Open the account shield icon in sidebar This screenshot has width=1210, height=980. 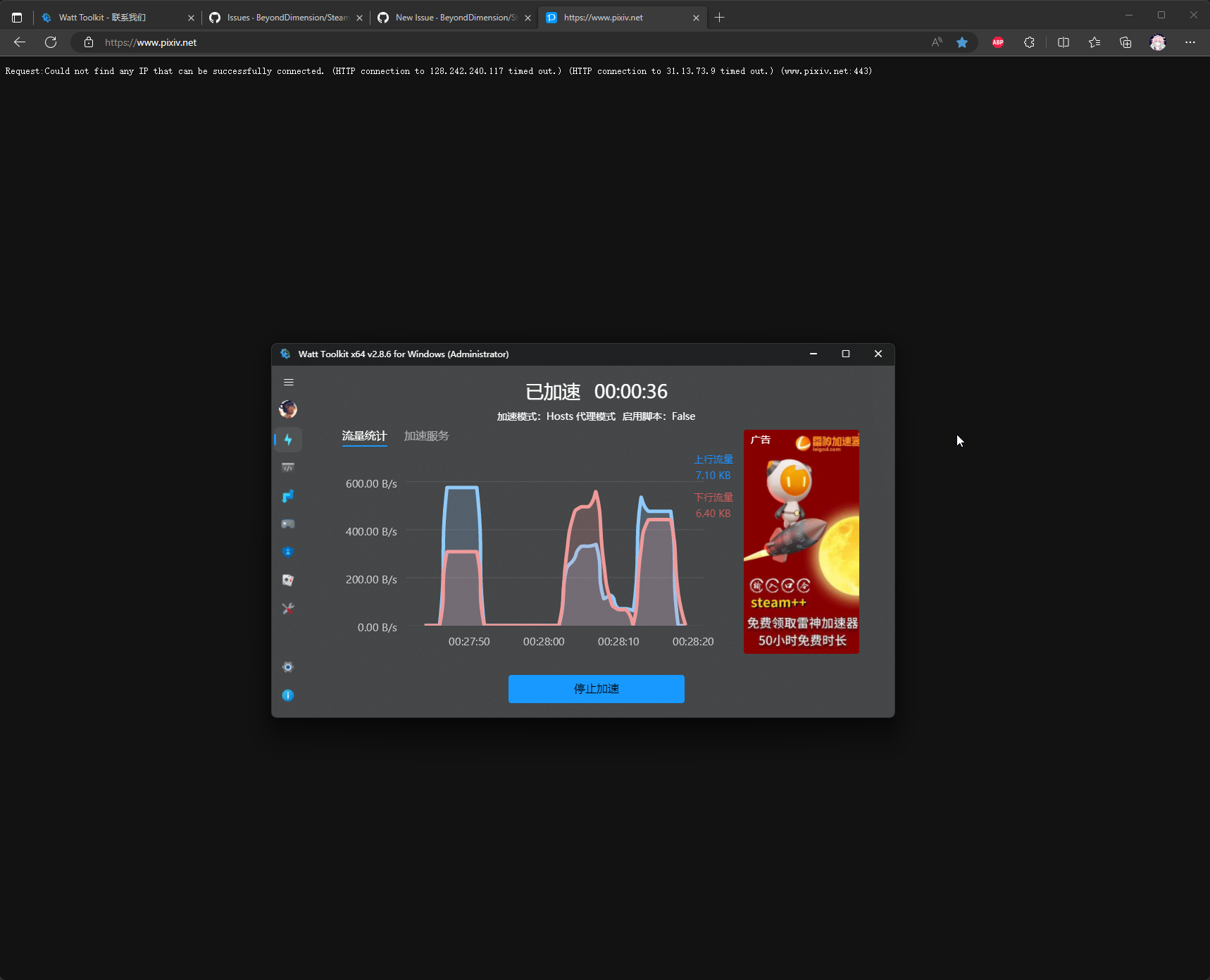(288, 552)
